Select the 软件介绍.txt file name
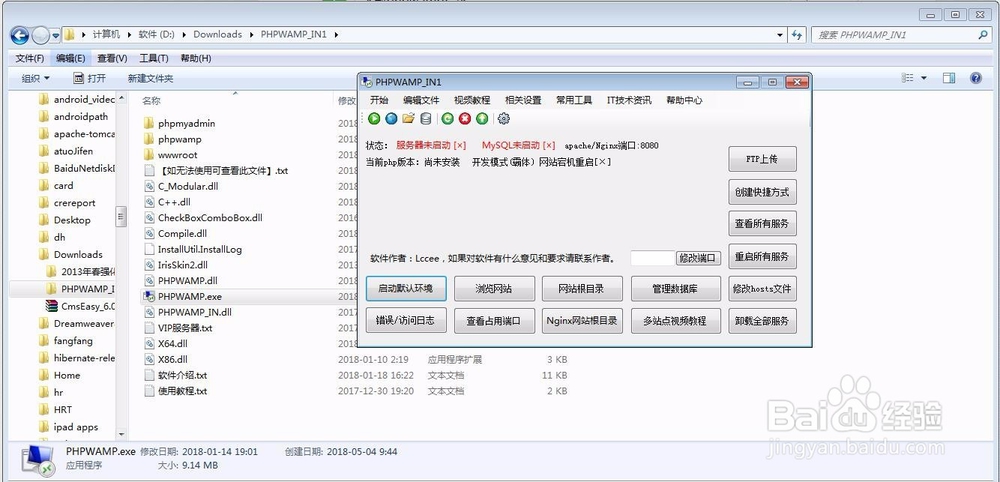Screen dimensions: 1000x482 click(182, 376)
